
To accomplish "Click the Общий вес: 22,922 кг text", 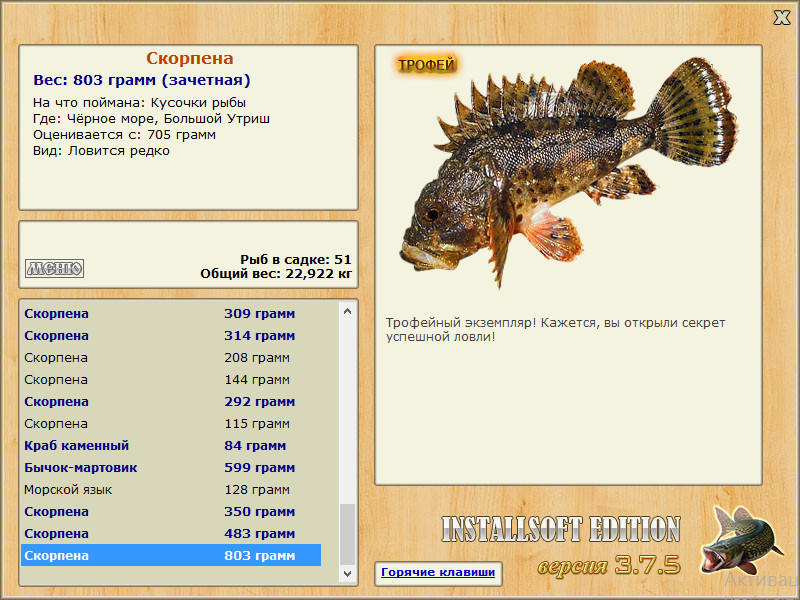I will 276,274.
